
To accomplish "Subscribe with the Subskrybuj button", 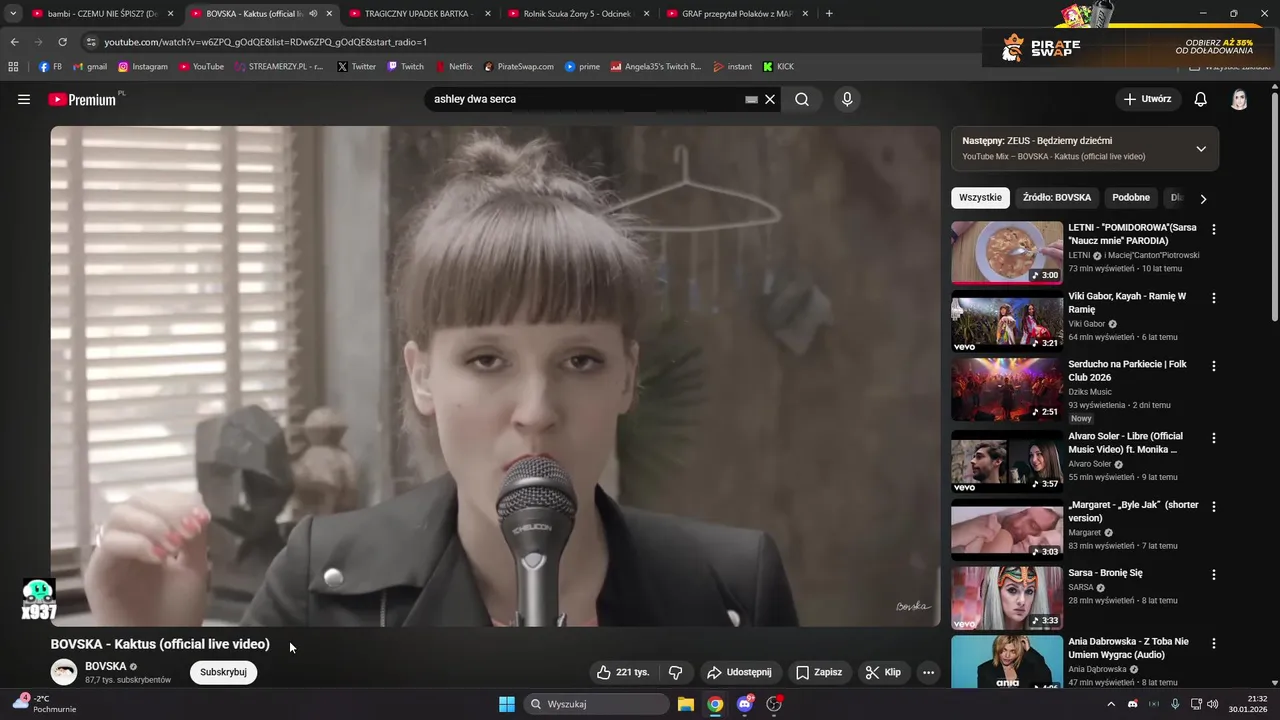I will [224, 672].
